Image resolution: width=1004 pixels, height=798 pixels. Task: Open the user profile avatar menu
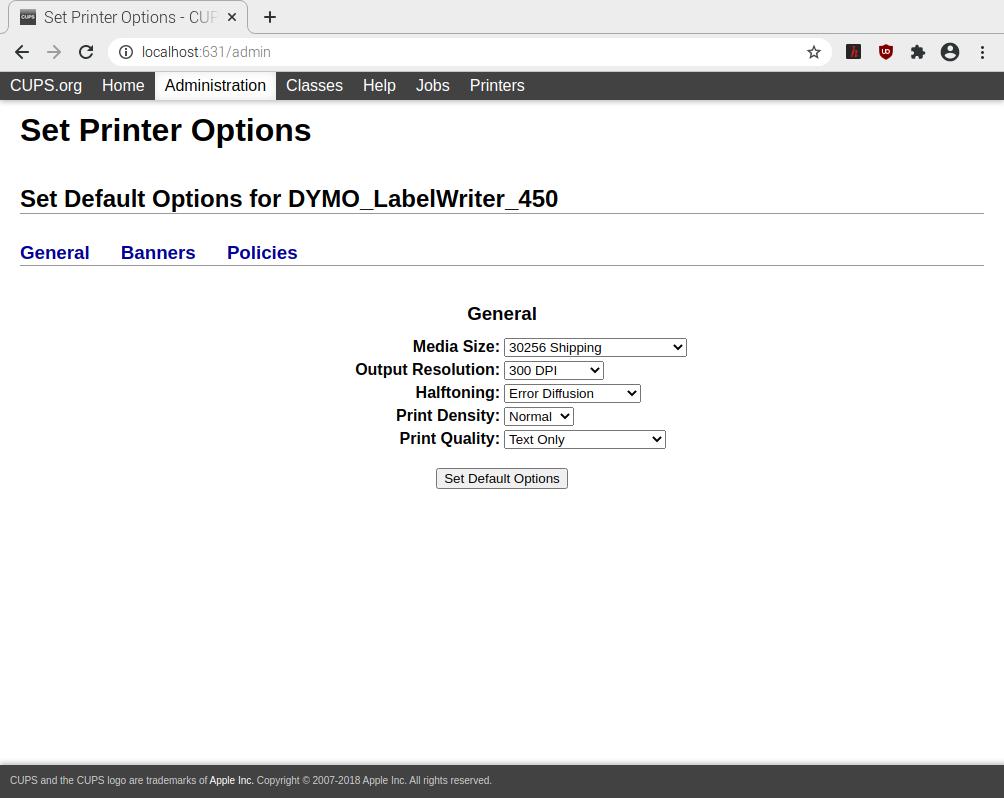click(950, 52)
